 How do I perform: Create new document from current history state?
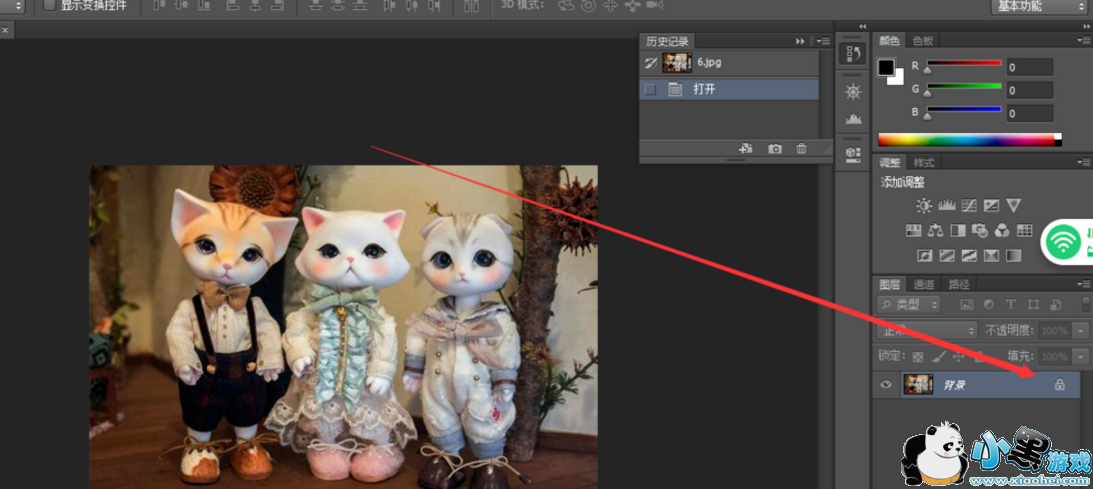(746, 149)
